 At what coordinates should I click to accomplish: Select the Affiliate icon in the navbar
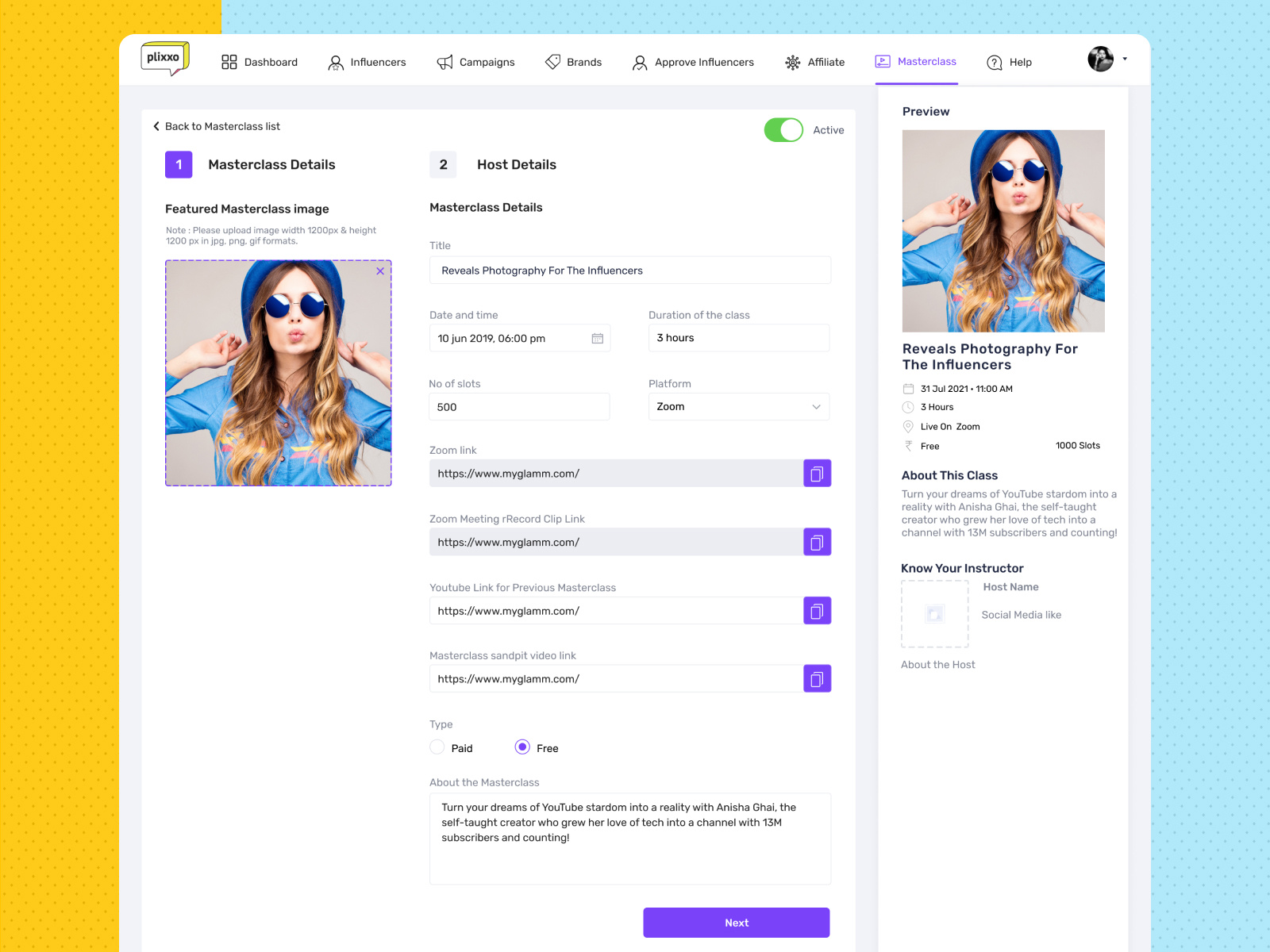point(791,62)
